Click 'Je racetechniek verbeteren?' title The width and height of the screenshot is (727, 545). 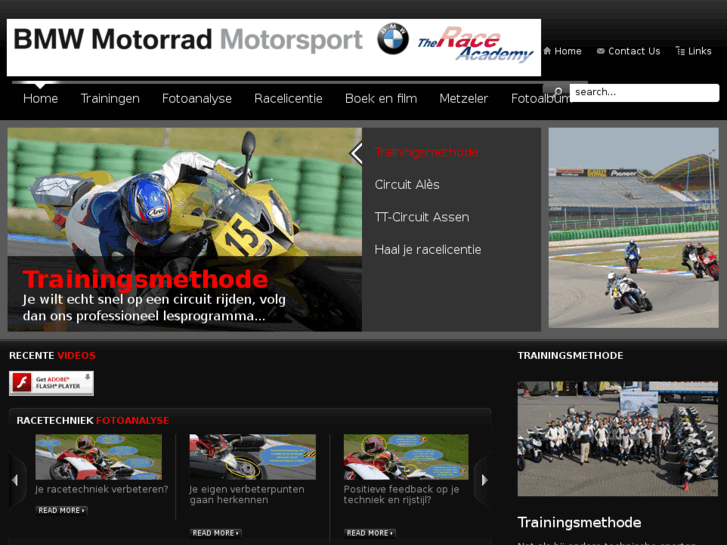[102, 489]
